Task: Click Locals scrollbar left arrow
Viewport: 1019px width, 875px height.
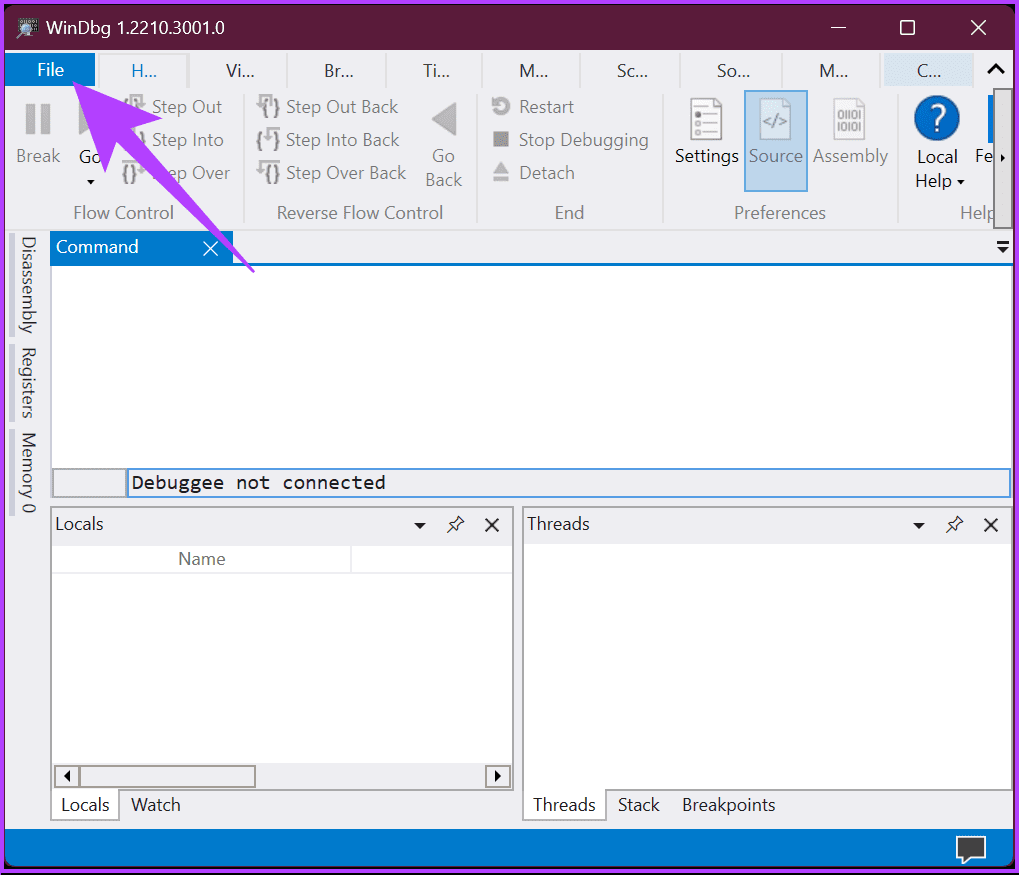Action: tap(67, 776)
